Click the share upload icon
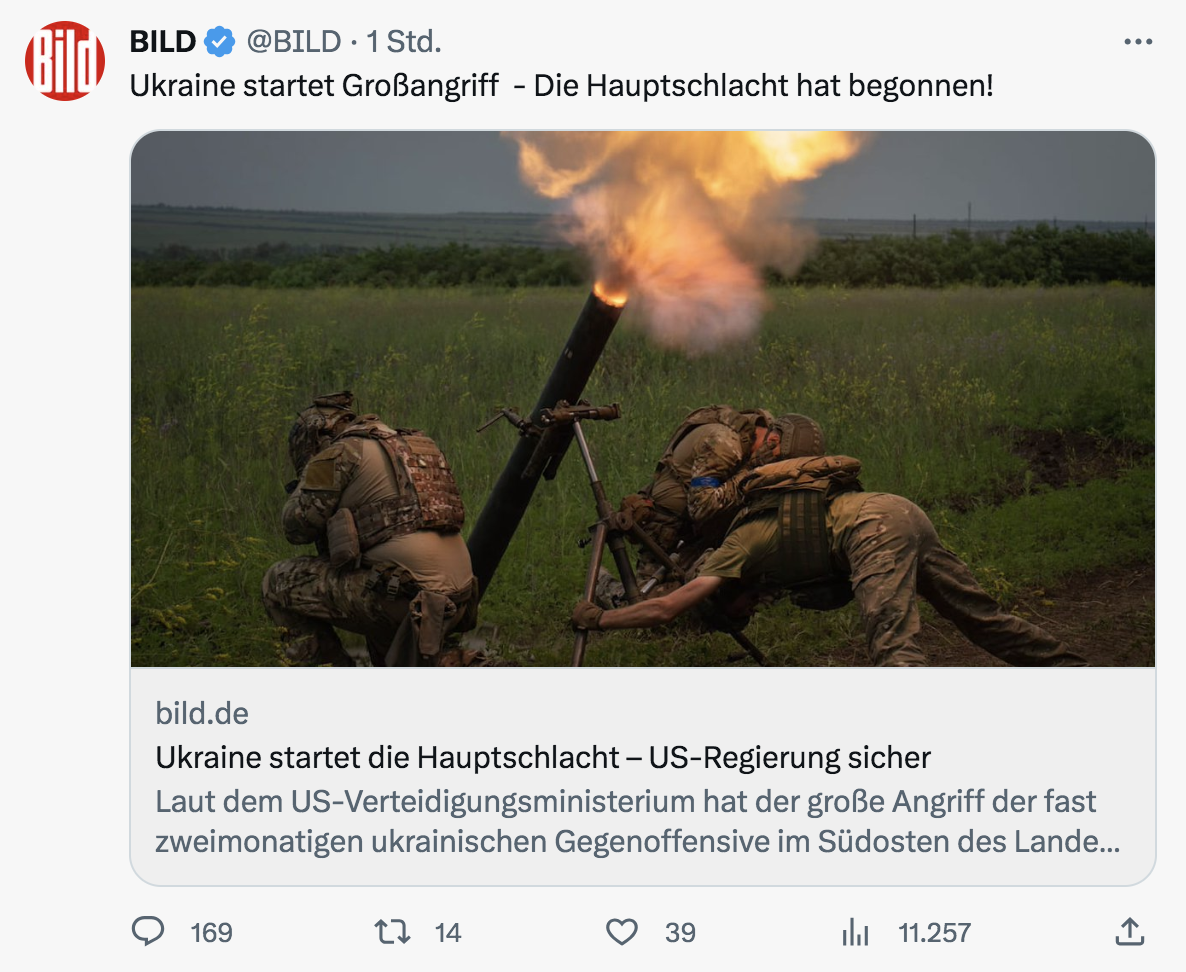Viewport: 1186px width, 972px height. click(1130, 932)
